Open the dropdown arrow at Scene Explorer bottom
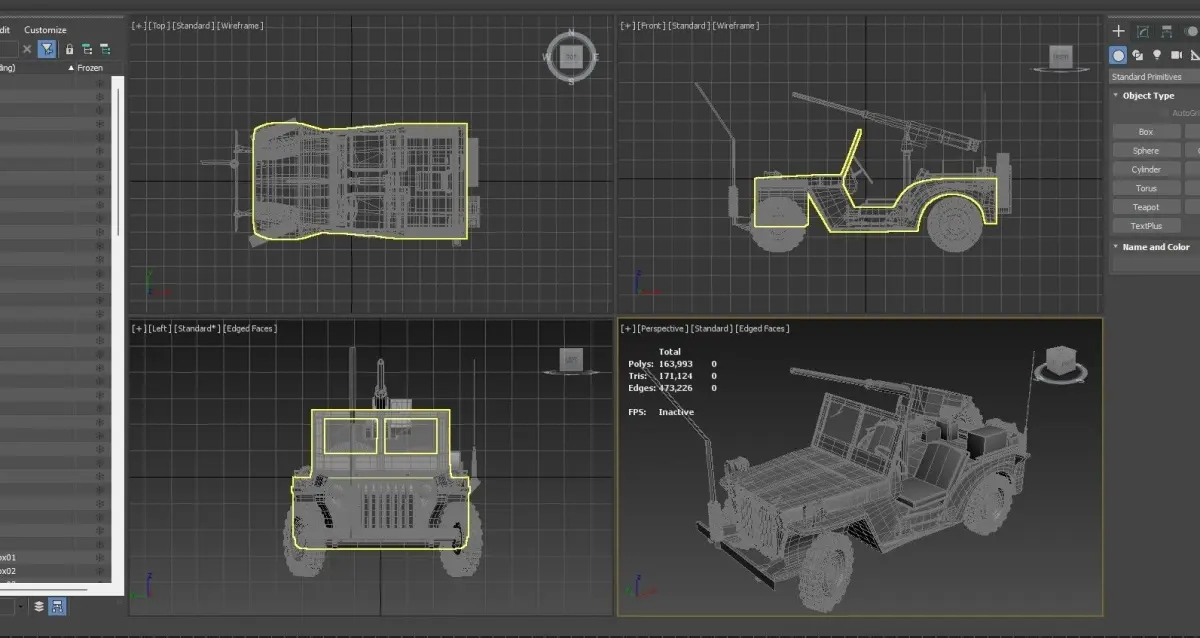The width and height of the screenshot is (1200, 638). pos(21,606)
